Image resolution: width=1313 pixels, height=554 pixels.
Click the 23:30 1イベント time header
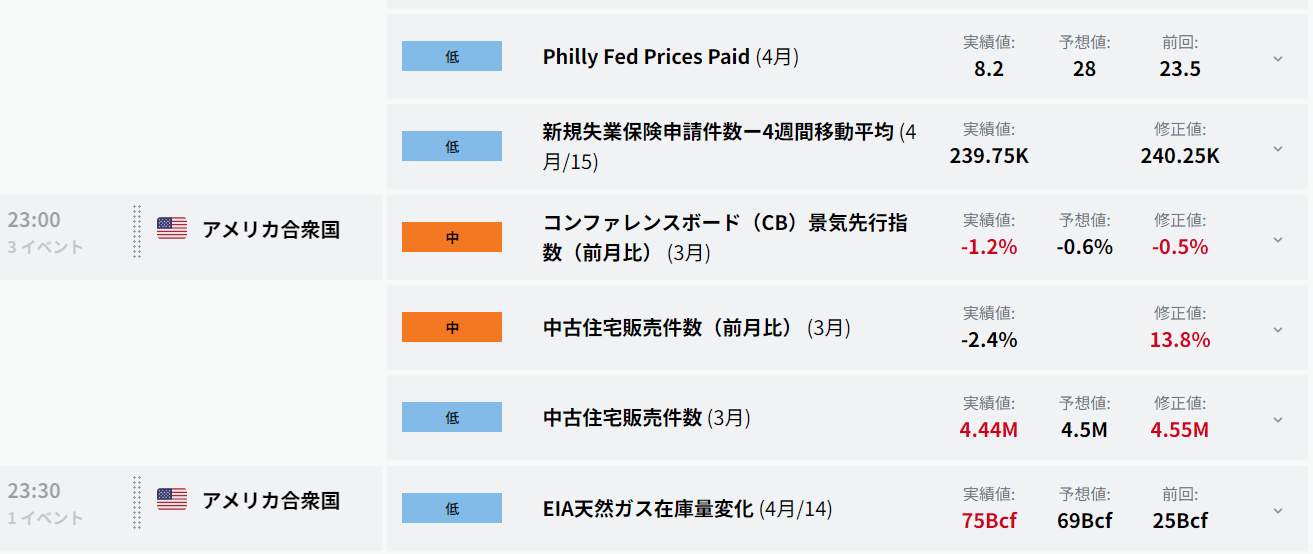[46, 503]
